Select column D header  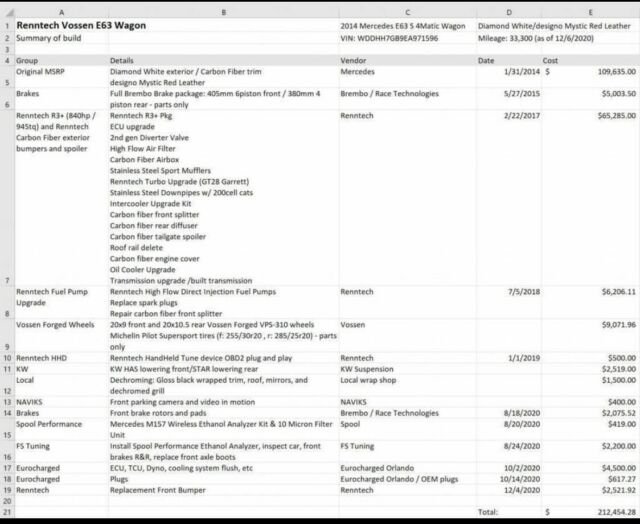509,13
